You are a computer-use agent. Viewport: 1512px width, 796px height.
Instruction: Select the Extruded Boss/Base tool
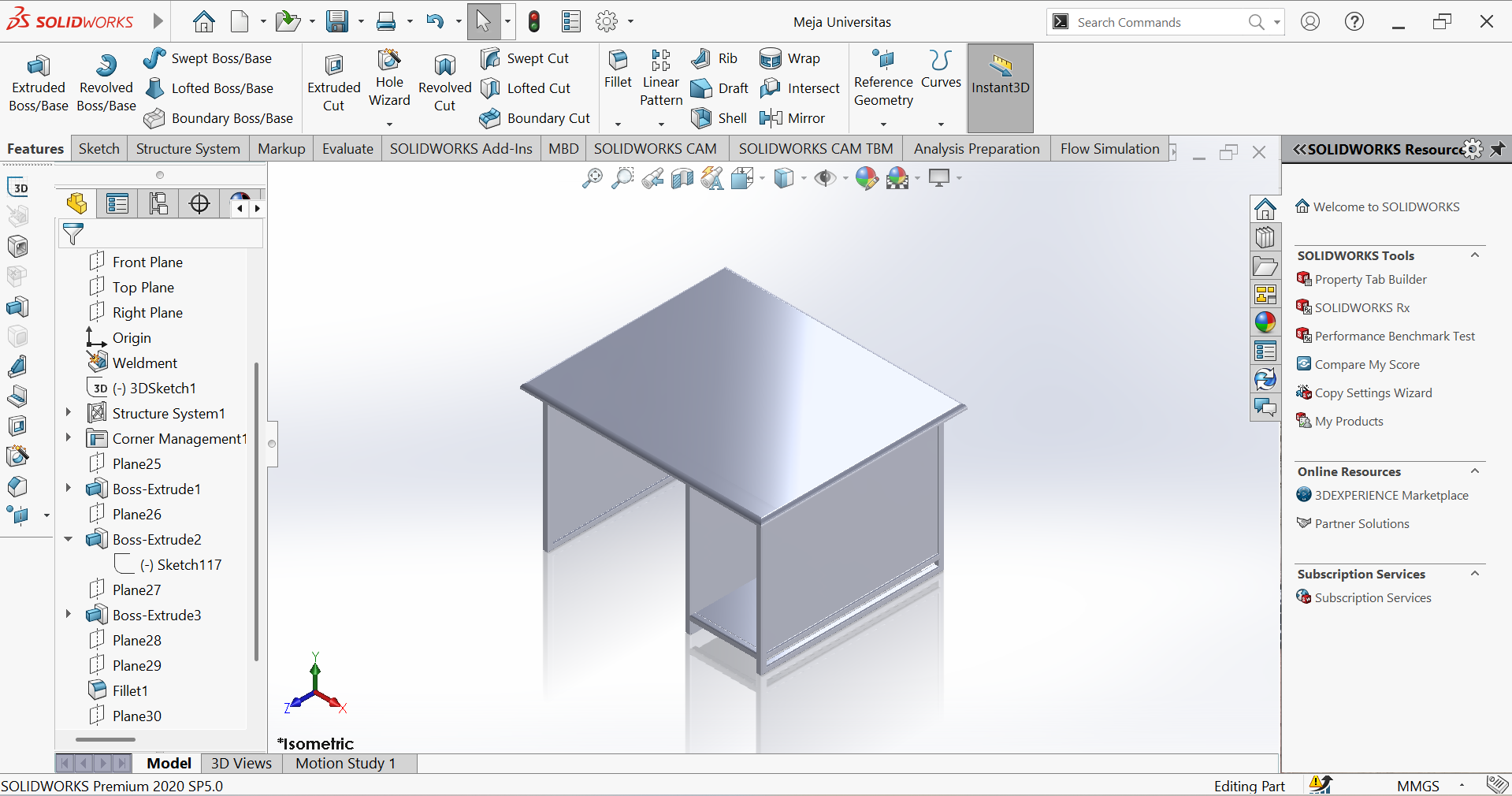38,84
